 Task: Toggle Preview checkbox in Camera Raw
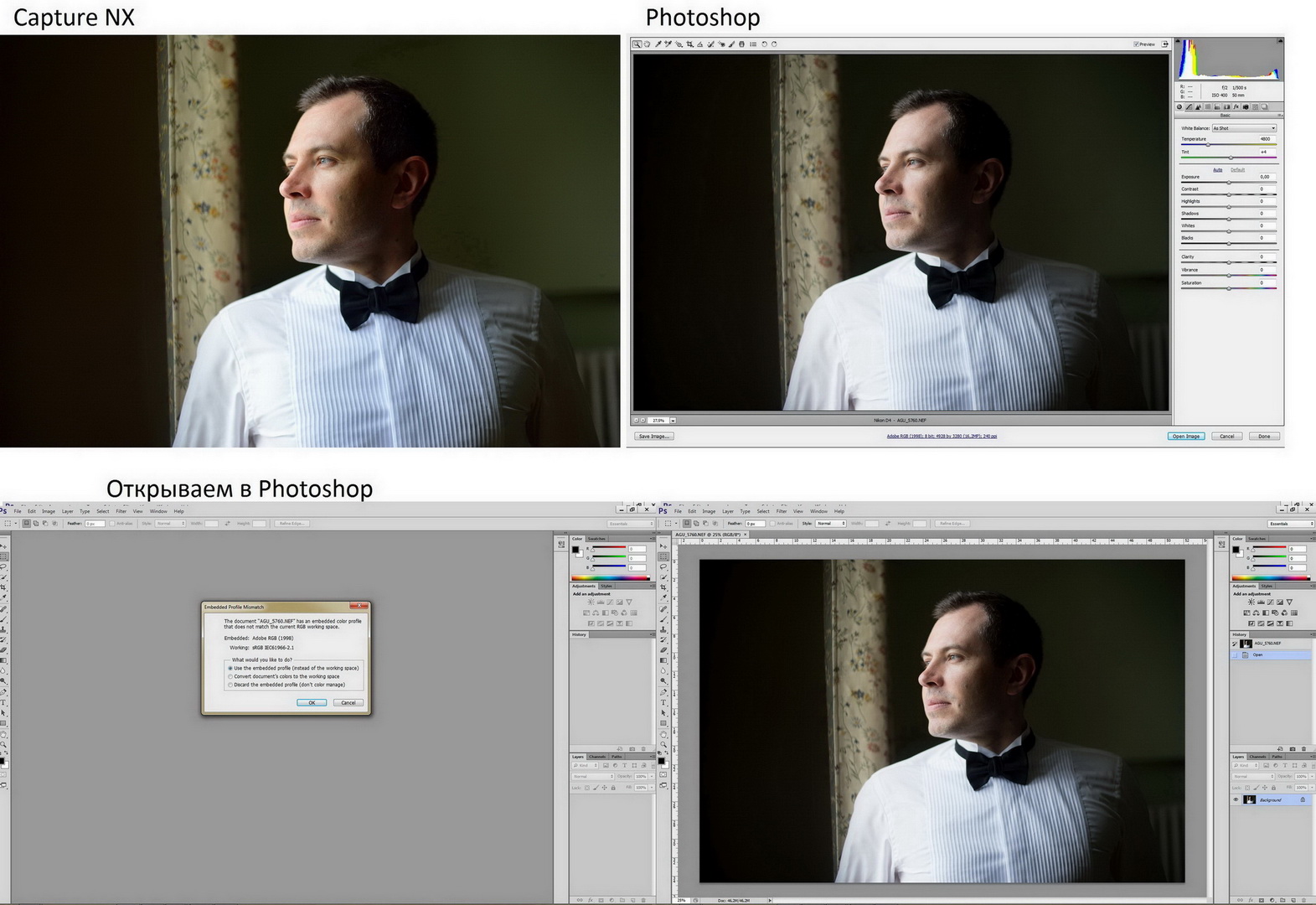click(1137, 44)
